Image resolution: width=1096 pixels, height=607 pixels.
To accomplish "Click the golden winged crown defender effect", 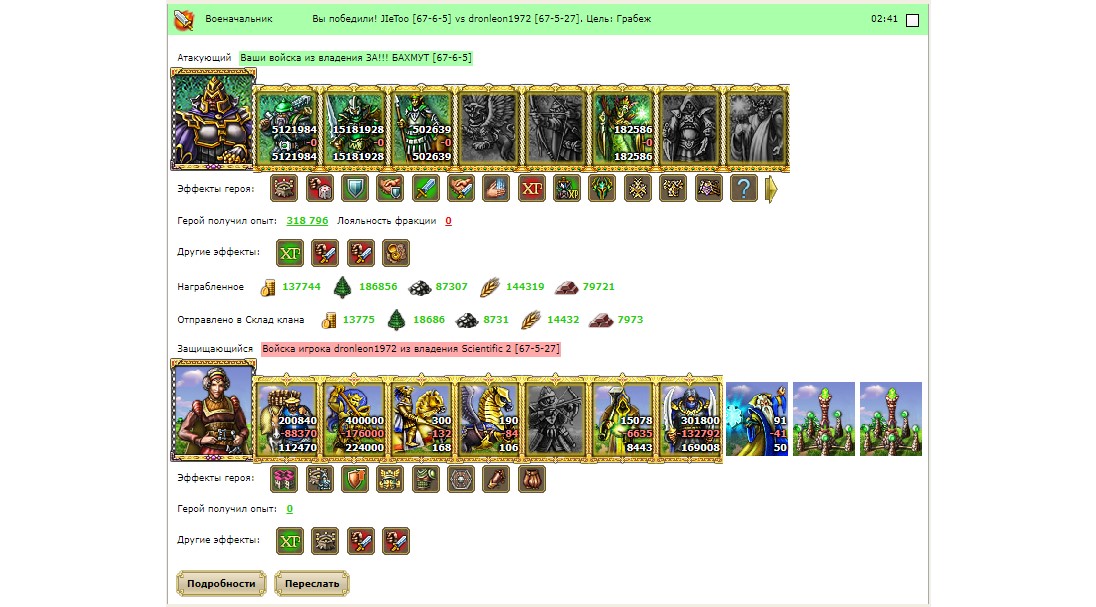I will coord(390,479).
